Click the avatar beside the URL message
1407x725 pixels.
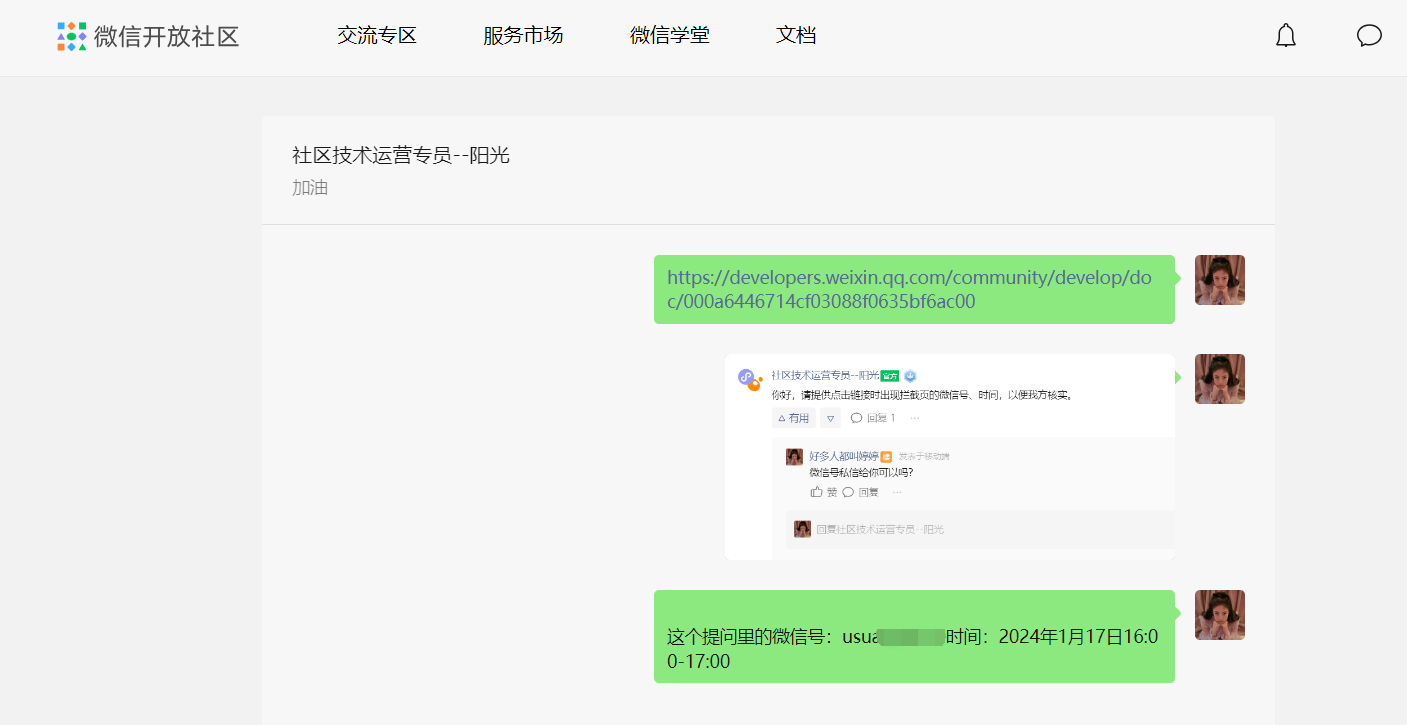[x=1220, y=280]
